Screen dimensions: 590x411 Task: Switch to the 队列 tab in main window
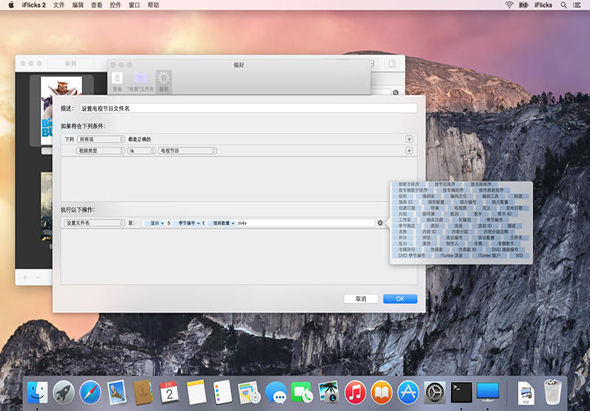tap(71, 64)
